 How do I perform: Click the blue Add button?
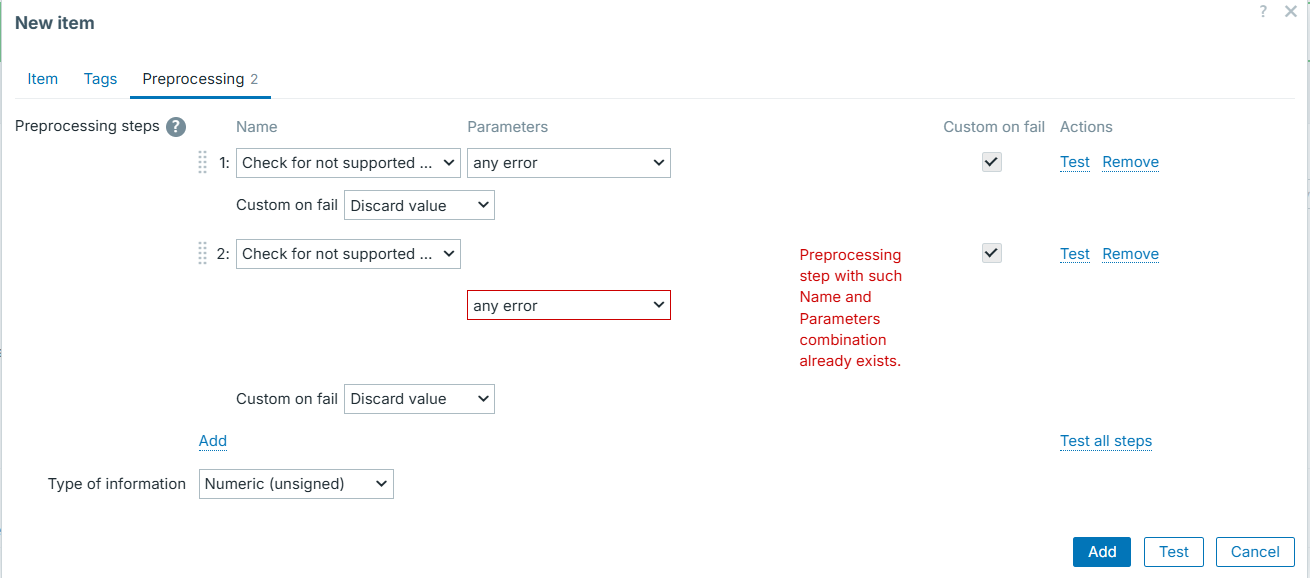coord(1101,552)
